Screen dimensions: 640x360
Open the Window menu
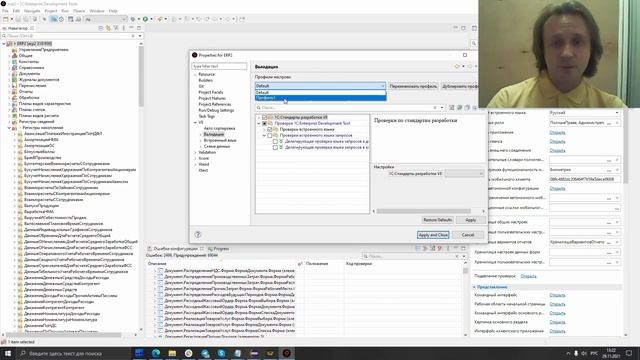[x=97, y=11]
